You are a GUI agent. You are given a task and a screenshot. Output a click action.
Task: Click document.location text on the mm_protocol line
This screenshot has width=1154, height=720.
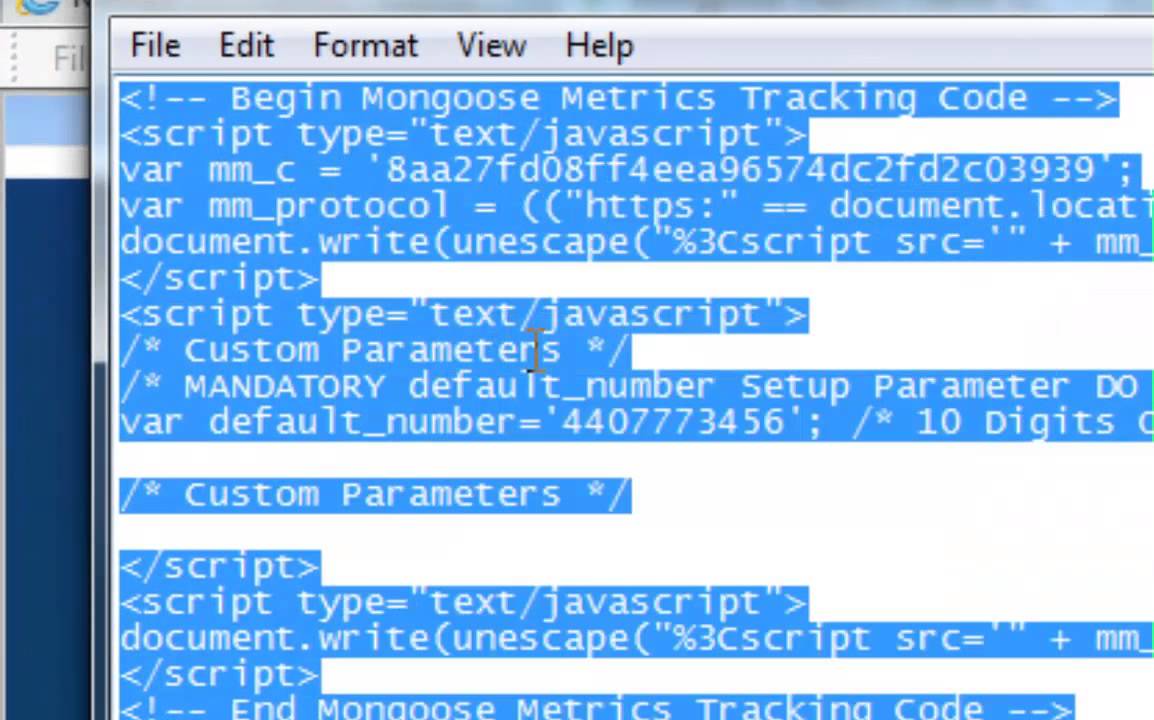point(990,206)
